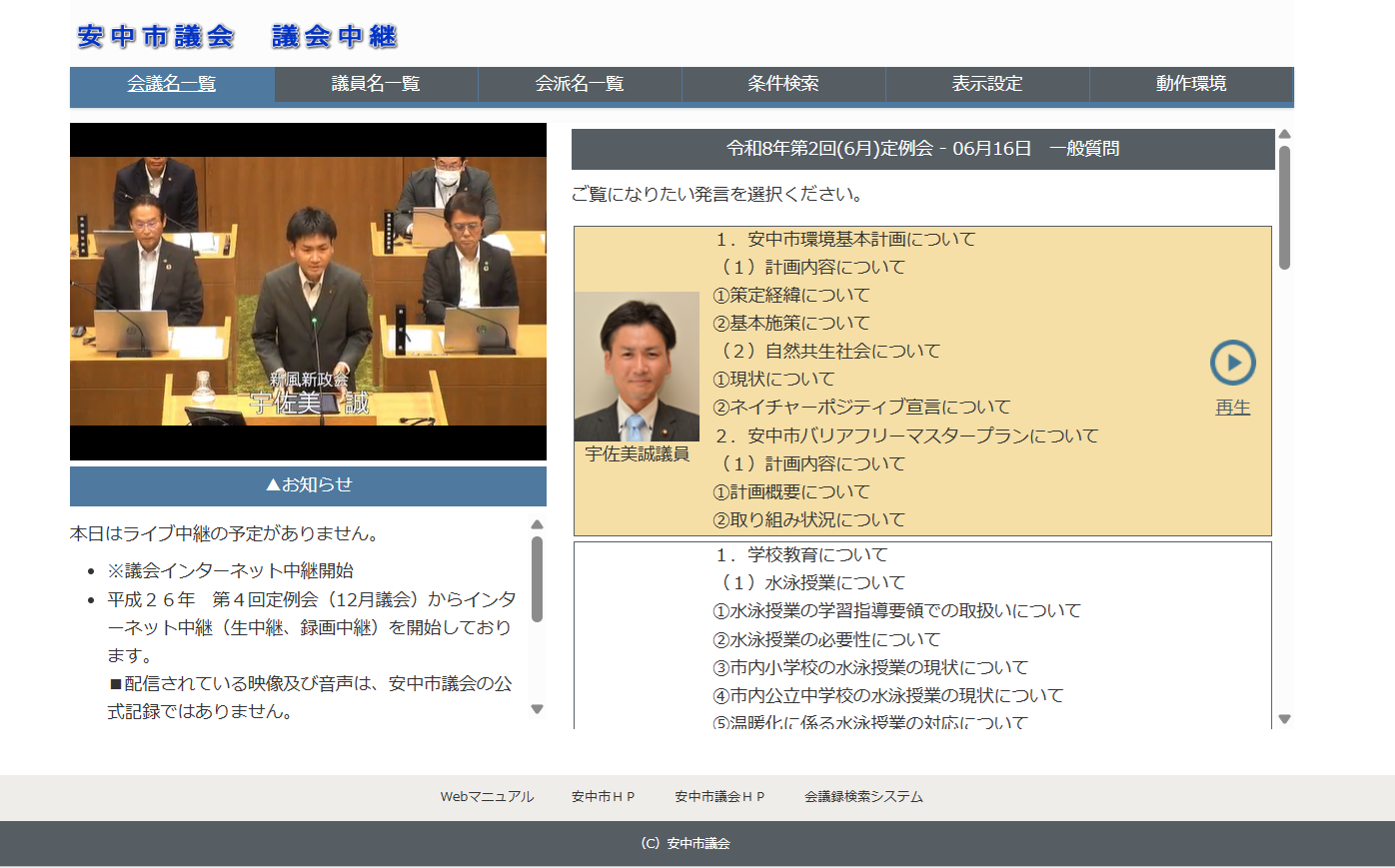The height and width of the screenshot is (868, 1395).
Task: Click the header 令和8年第2回(6月)定例会 - 06月16日 一般質問
Action: pos(923,150)
